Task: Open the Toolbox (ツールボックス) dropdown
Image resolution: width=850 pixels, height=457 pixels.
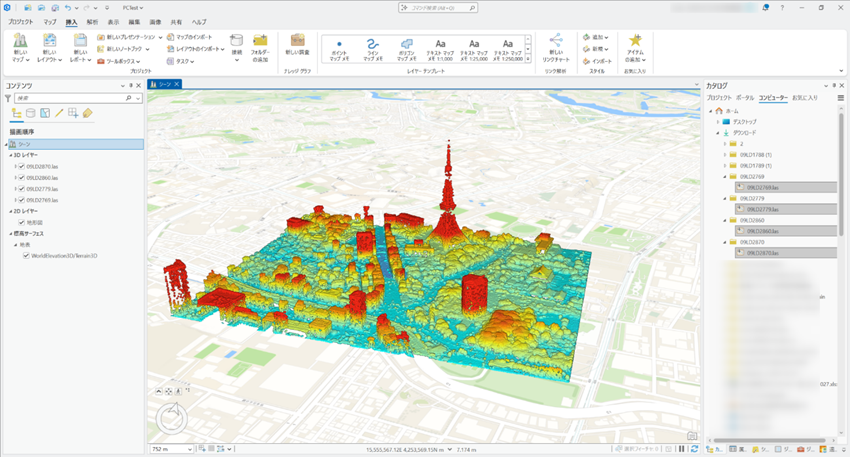Action: pyautogui.click(x=138, y=62)
